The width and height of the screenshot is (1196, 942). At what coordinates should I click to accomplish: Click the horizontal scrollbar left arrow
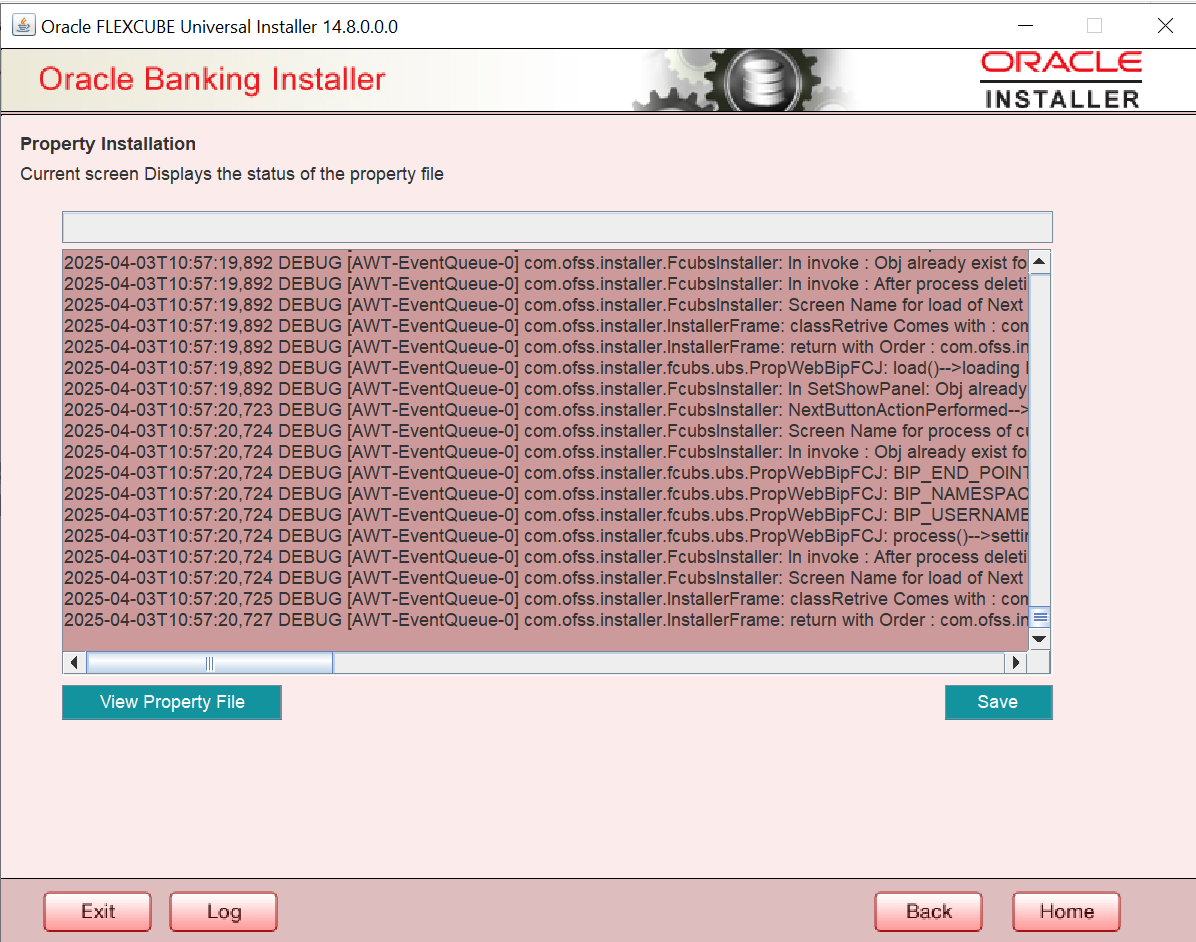coord(74,662)
